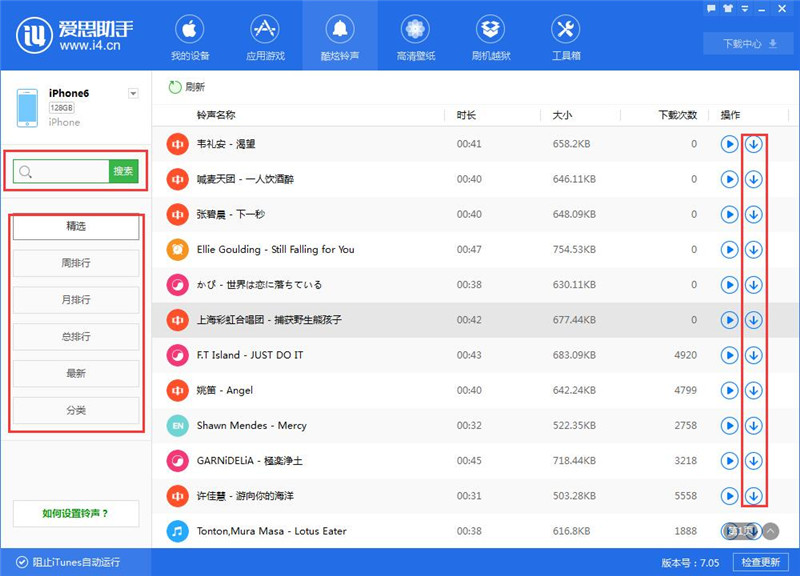
Task: Click inside the ringtone search box
Action: point(60,171)
